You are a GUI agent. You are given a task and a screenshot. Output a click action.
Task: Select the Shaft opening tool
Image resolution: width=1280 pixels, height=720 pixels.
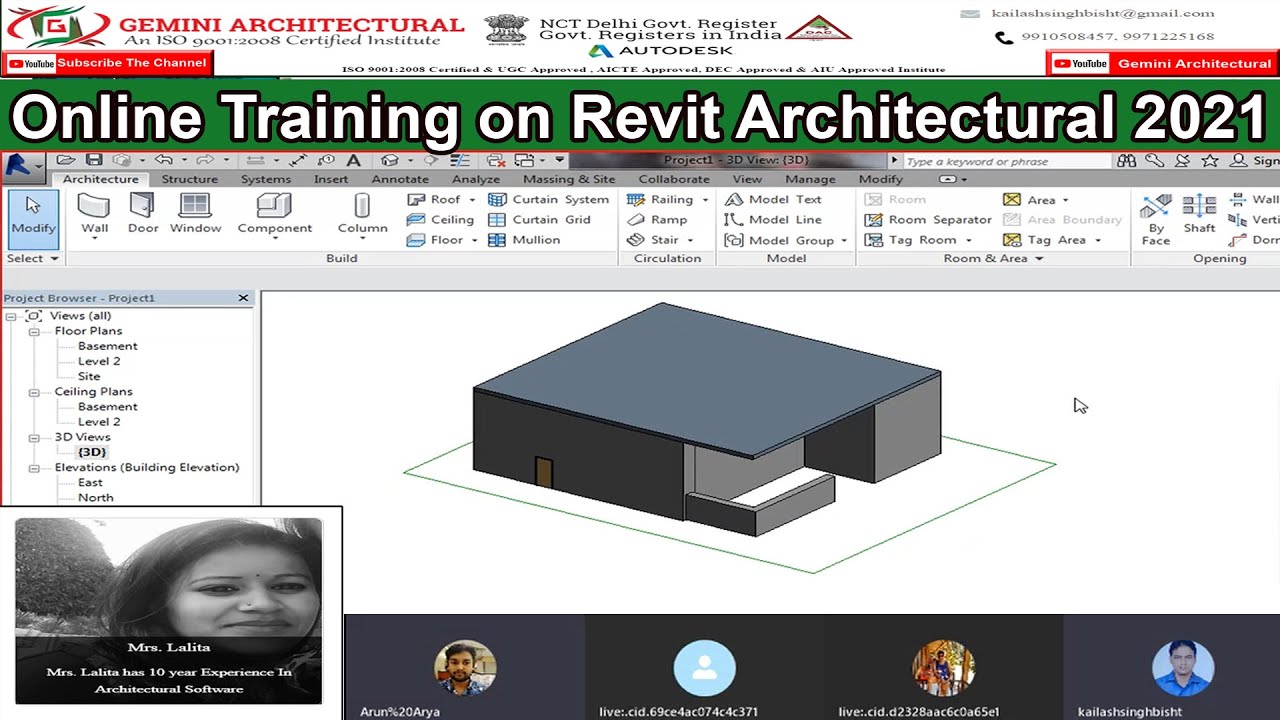coord(1199,215)
